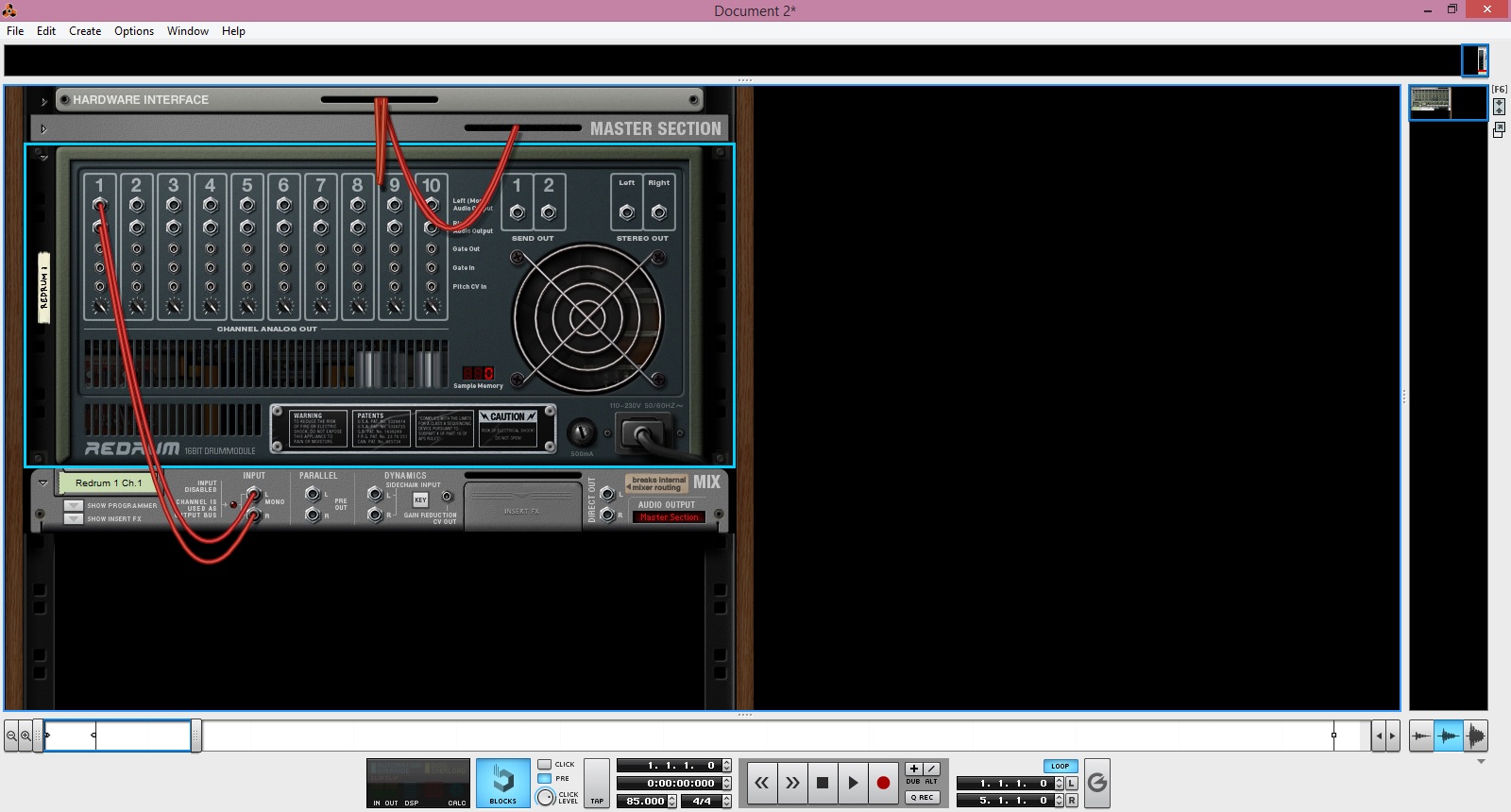Screen dimensions: 1511x812
Task: Select small waveform zoom icon
Action: [x=1421, y=736]
